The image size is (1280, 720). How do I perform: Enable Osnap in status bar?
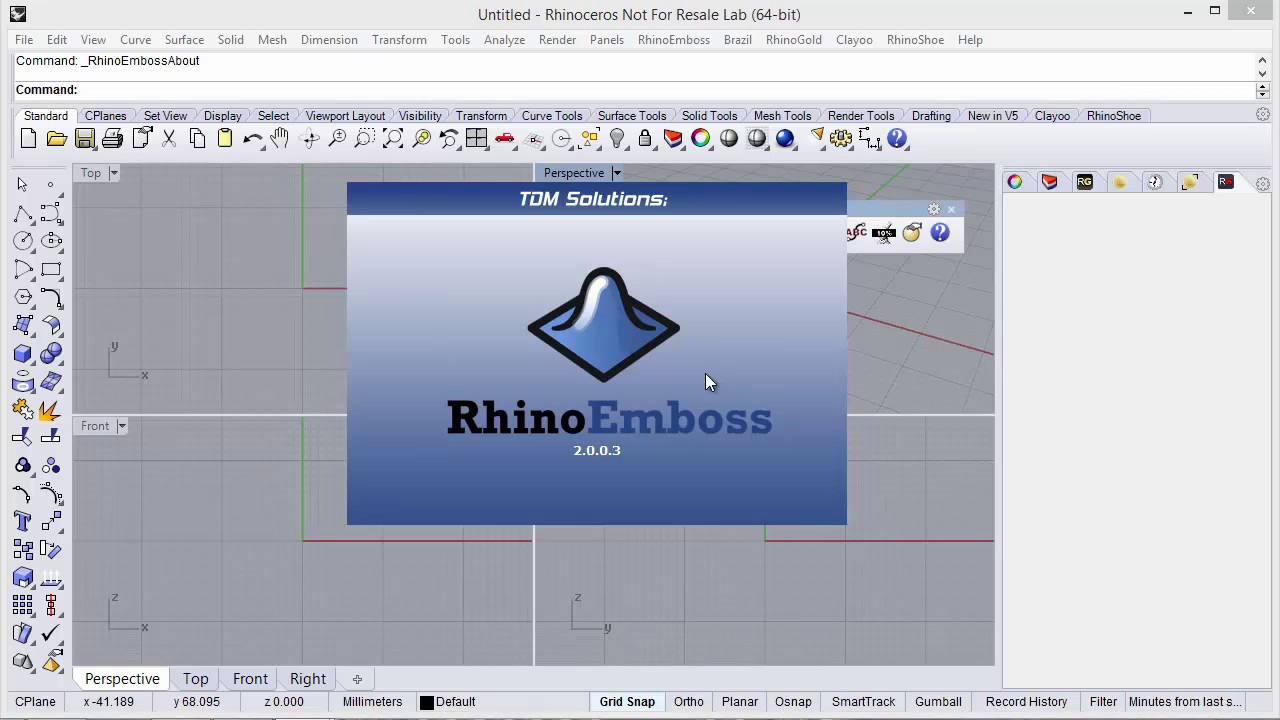pos(793,702)
